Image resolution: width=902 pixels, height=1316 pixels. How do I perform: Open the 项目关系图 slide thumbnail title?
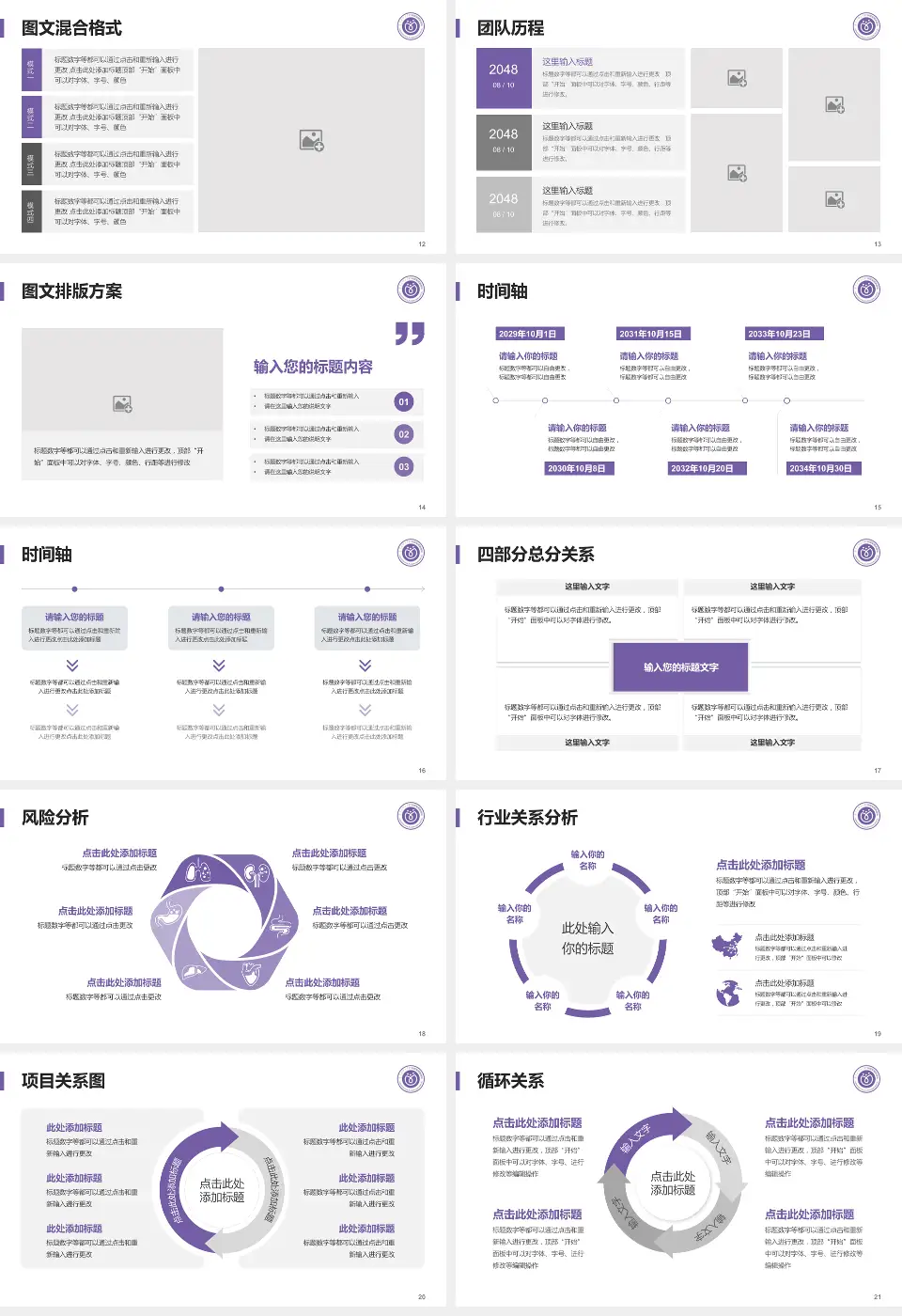[64, 1081]
